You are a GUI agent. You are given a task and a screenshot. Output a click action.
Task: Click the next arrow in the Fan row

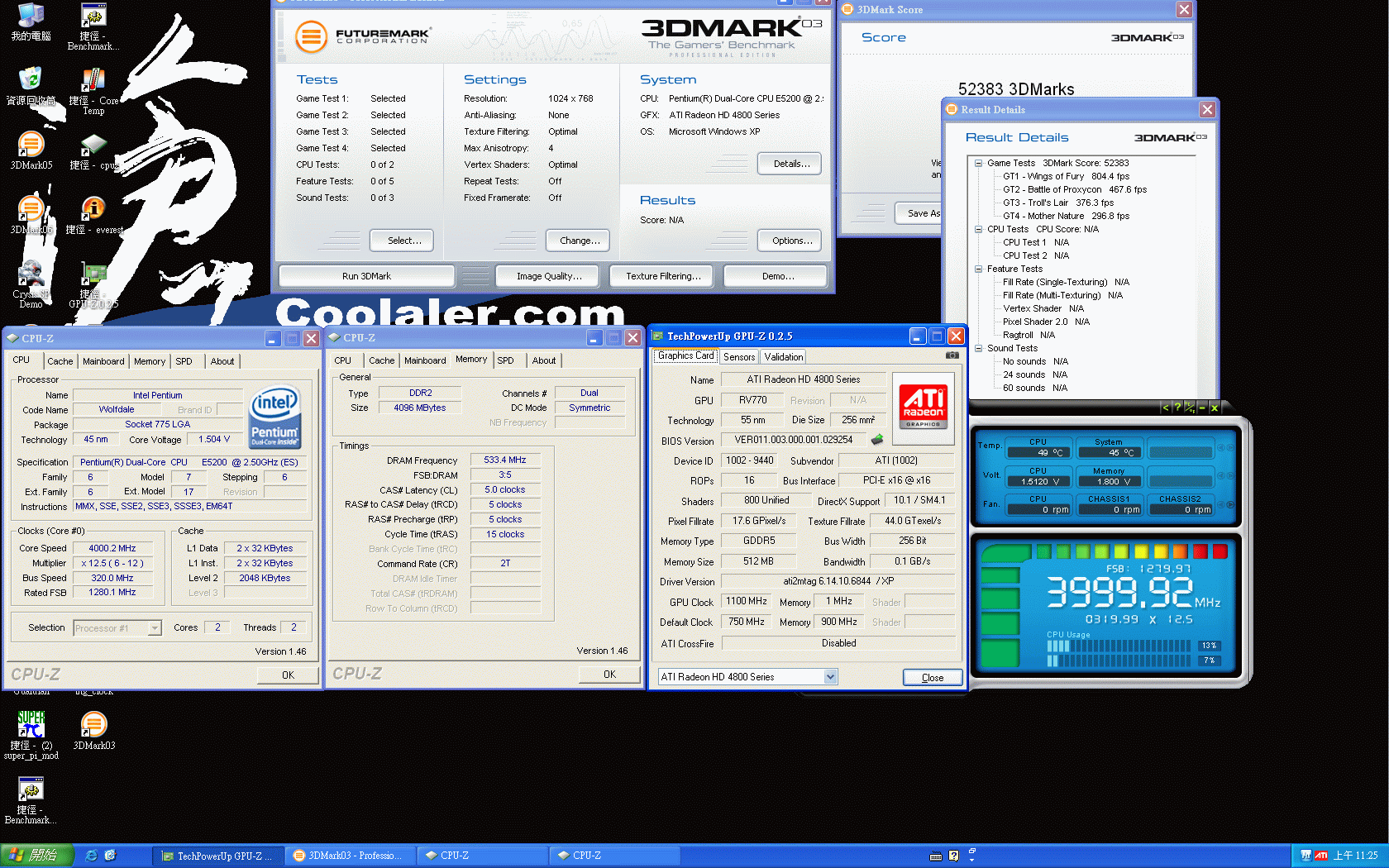pos(1230,504)
